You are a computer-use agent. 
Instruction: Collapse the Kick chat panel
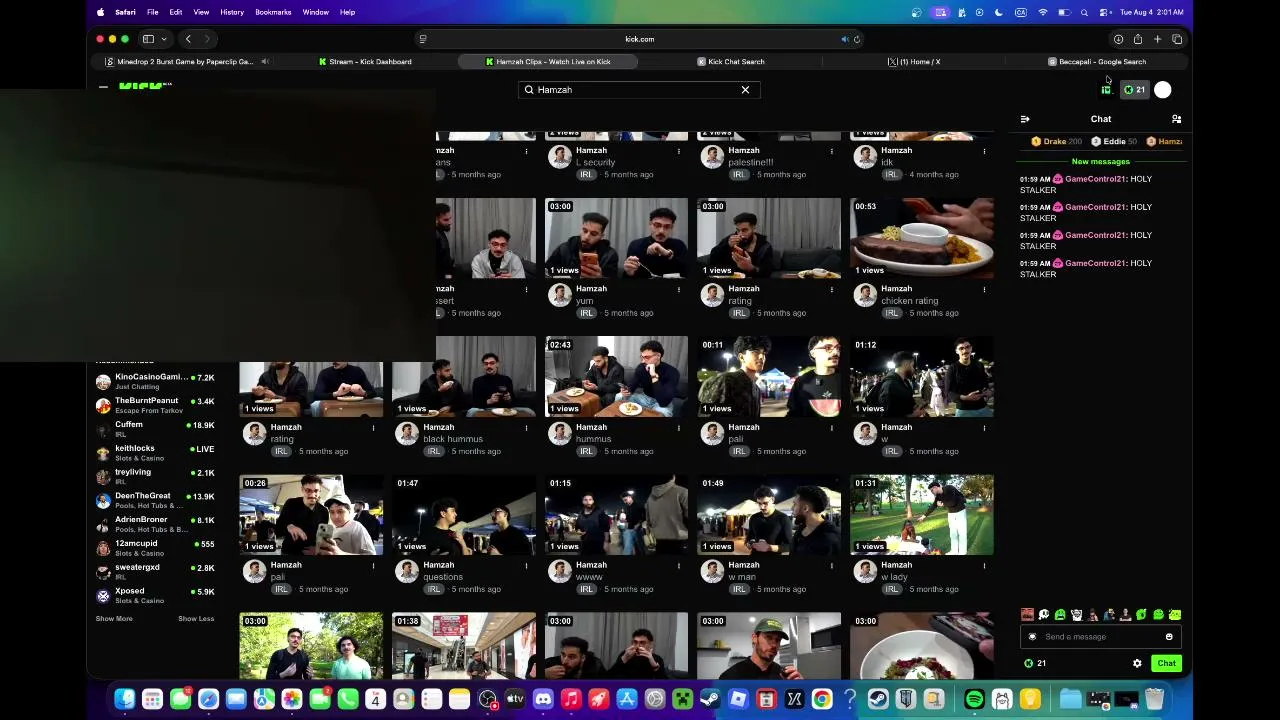(x=1025, y=119)
